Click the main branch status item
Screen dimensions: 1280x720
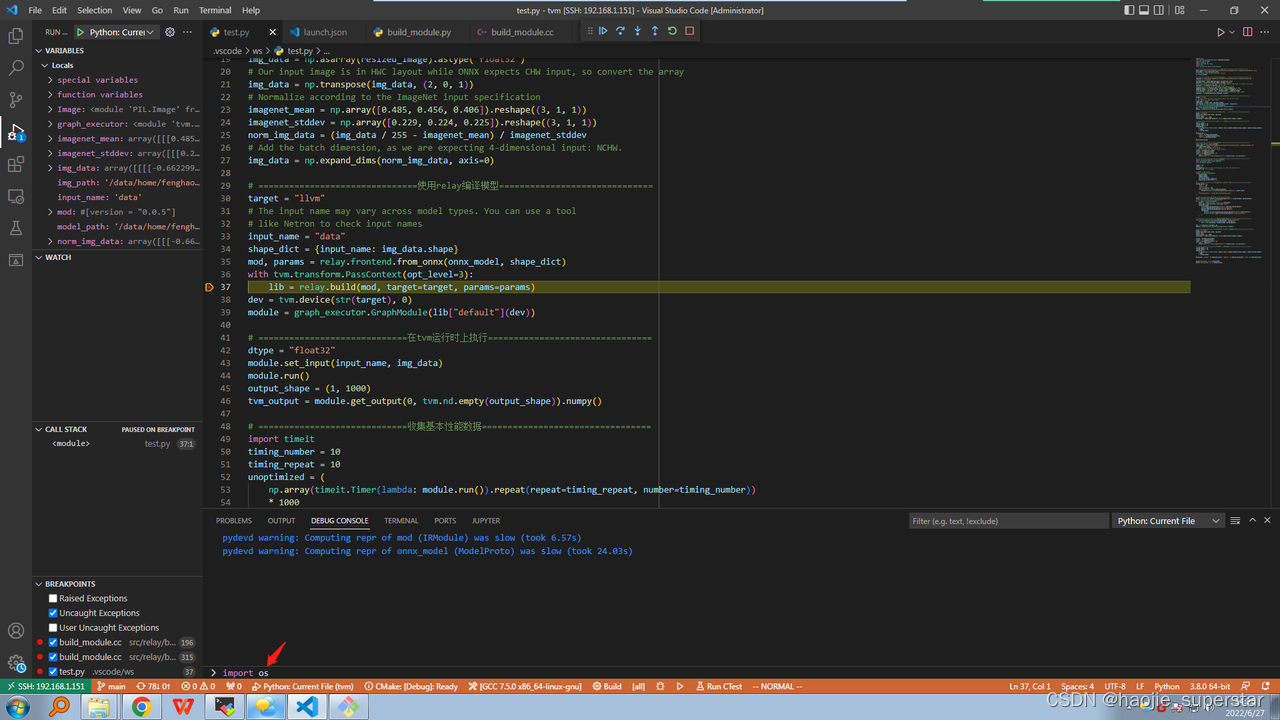pyautogui.click(x=111, y=687)
